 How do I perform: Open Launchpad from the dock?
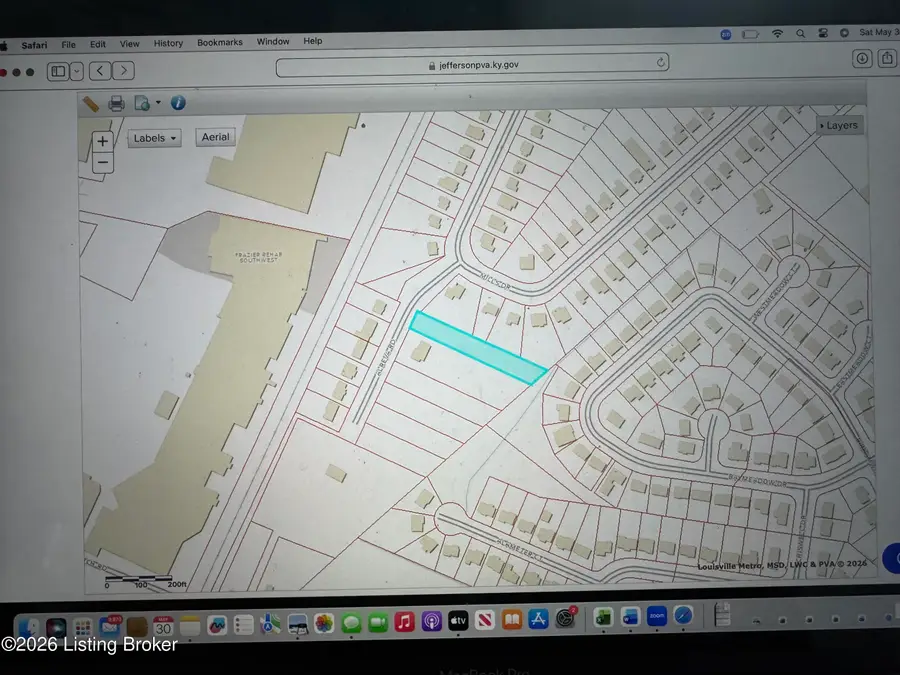click(x=82, y=627)
